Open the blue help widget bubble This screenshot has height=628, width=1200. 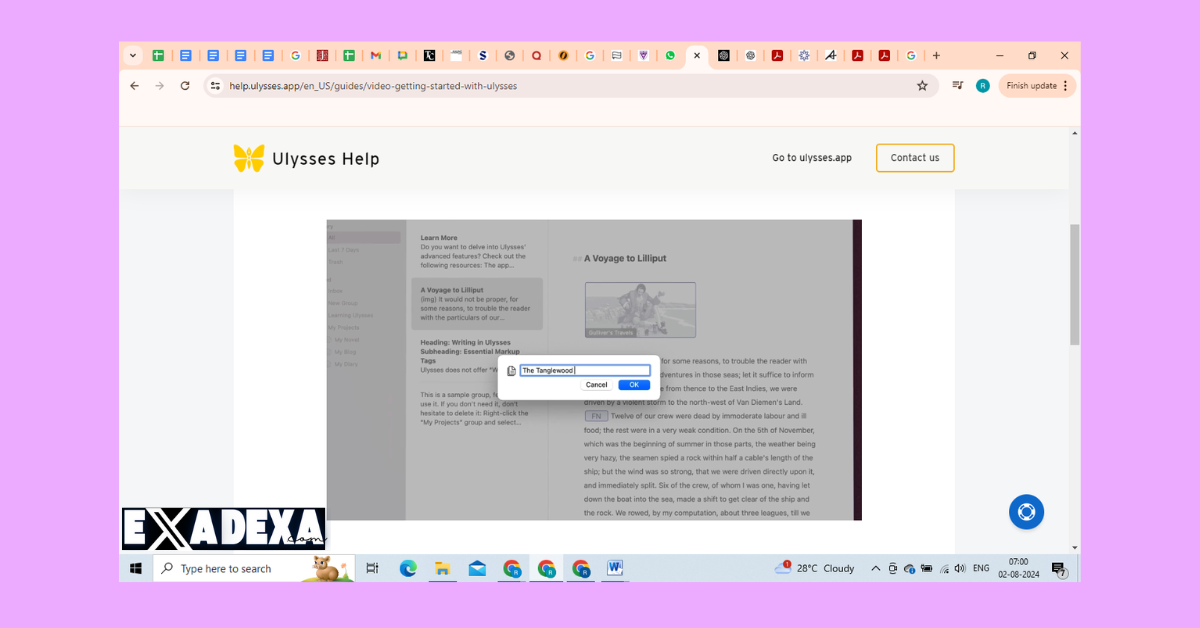coord(1026,511)
